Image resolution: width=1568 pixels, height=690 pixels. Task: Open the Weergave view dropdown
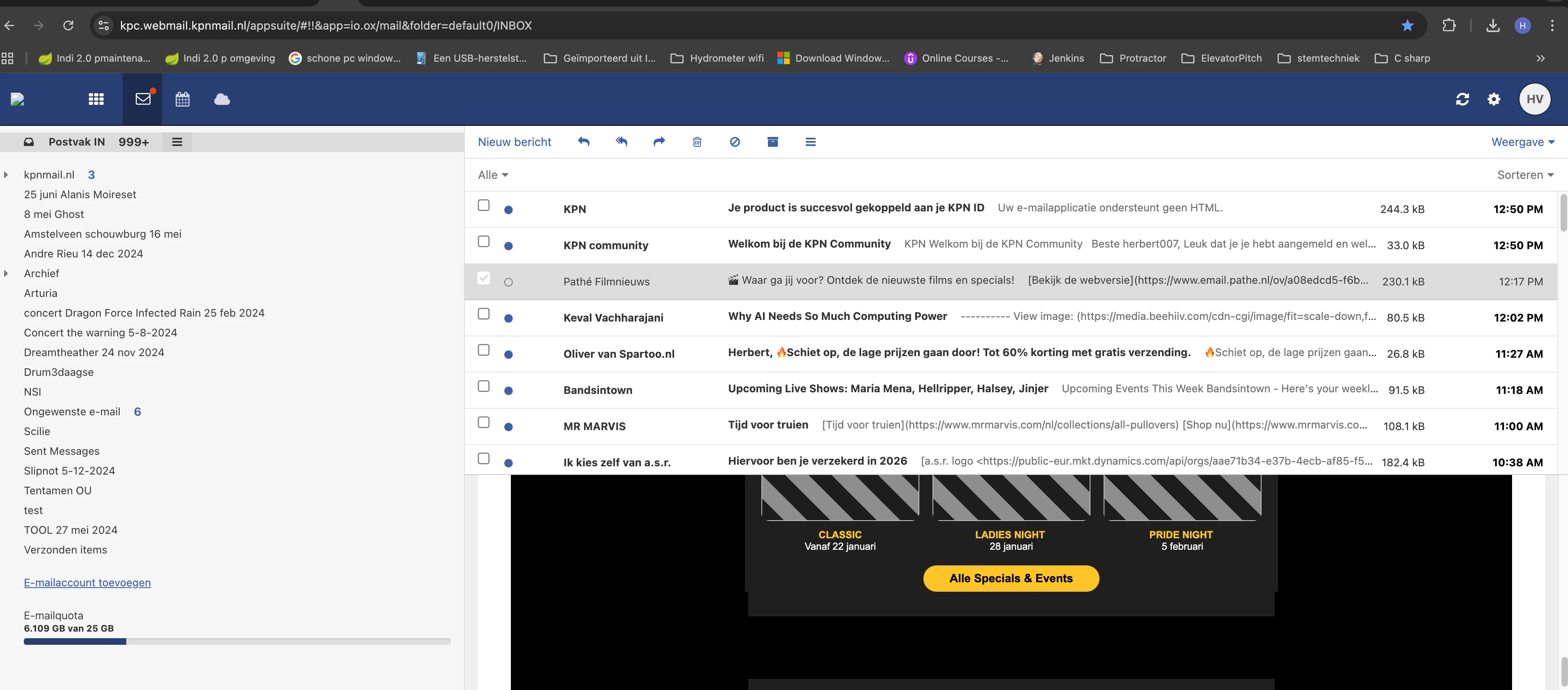[x=1522, y=142]
